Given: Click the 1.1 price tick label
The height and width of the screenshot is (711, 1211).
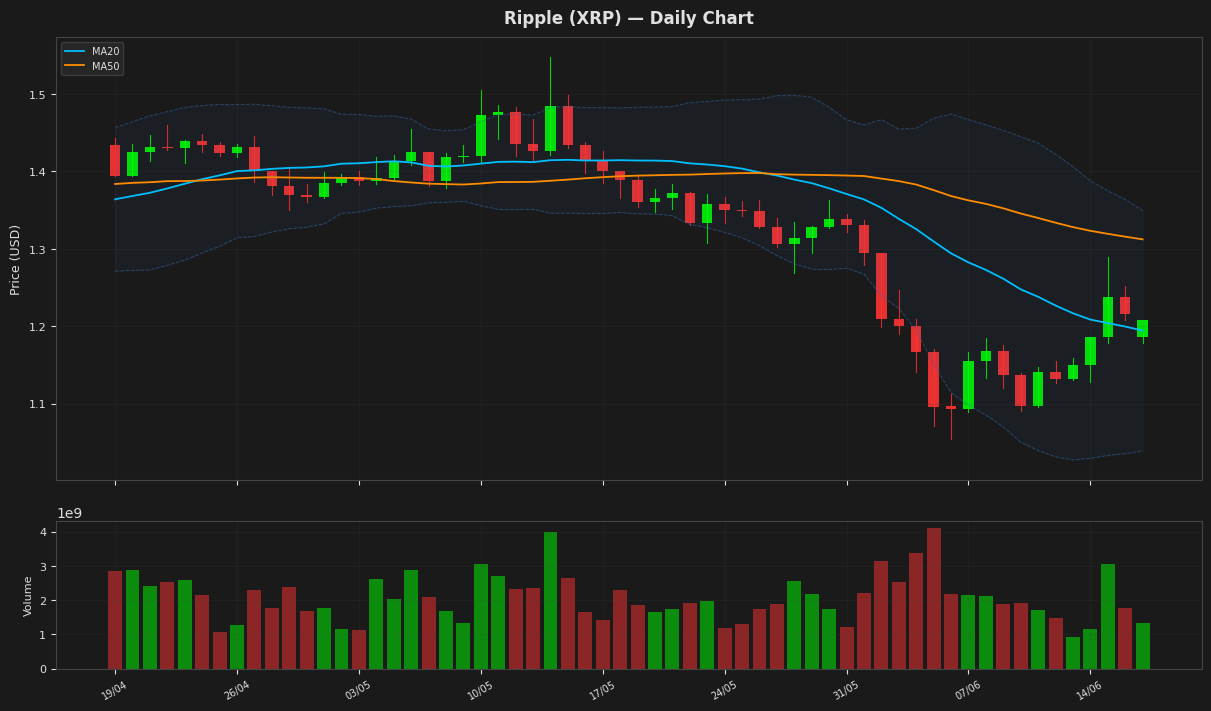Looking at the screenshot, I should pyautogui.click(x=39, y=404).
